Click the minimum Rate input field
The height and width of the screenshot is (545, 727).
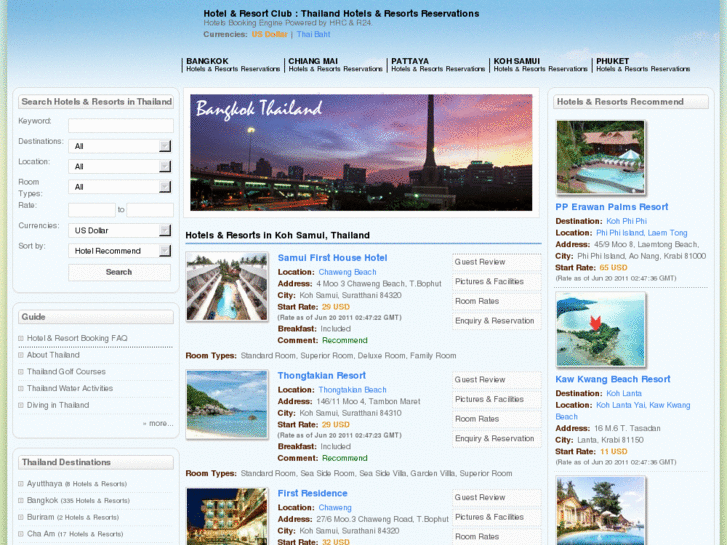click(91, 210)
